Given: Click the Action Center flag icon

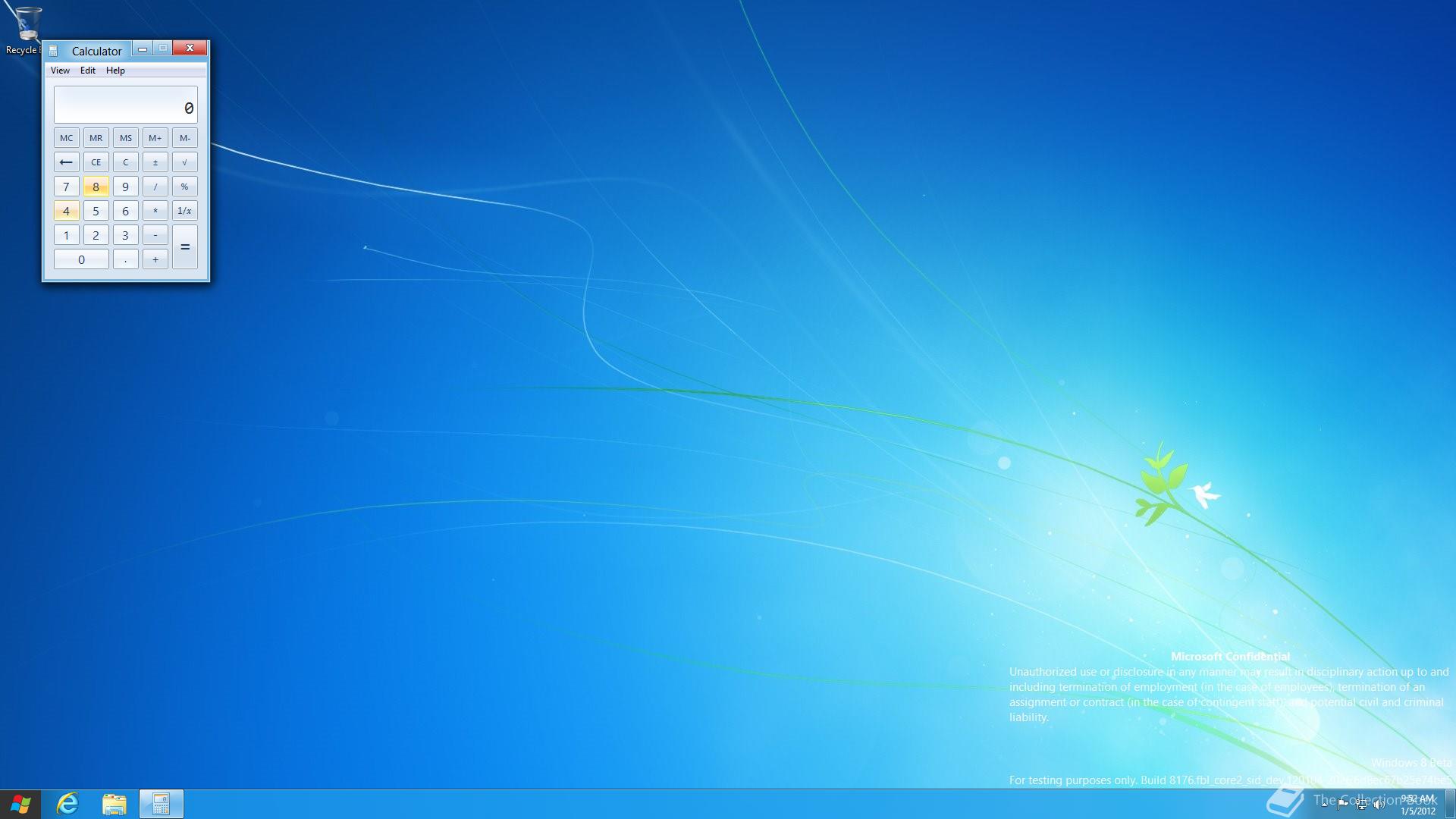Looking at the screenshot, I should (x=1343, y=805).
